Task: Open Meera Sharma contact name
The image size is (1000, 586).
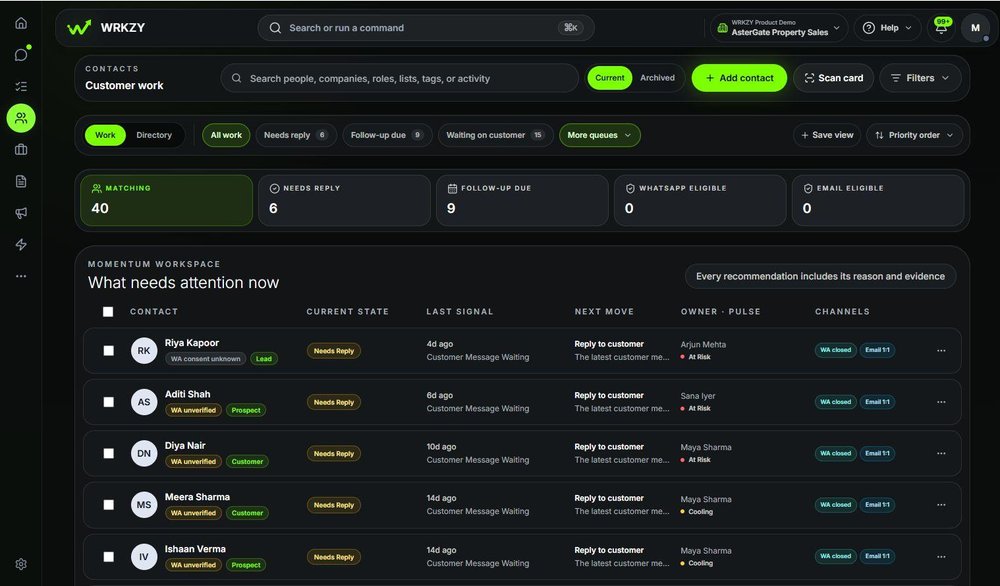Action: coord(197,497)
